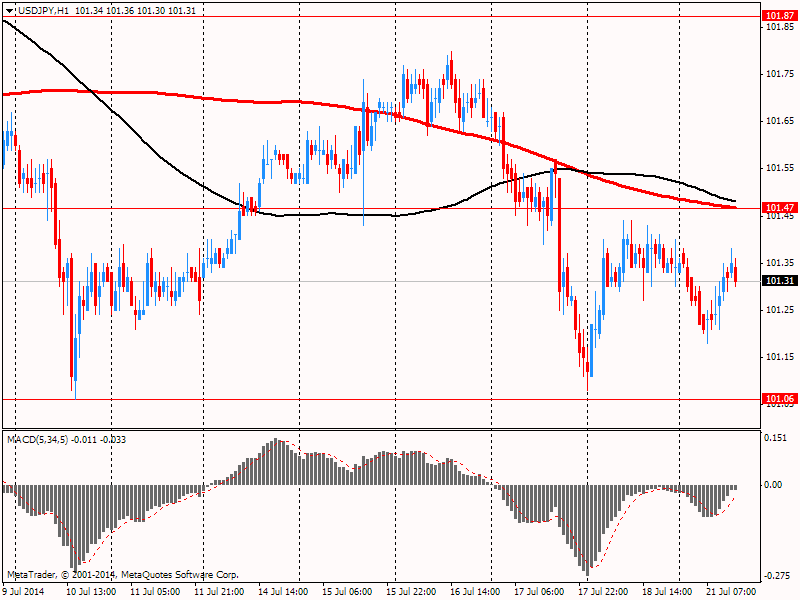
Task: Click the 15 Jul 22:00 time label
Action: coord(411,592)
